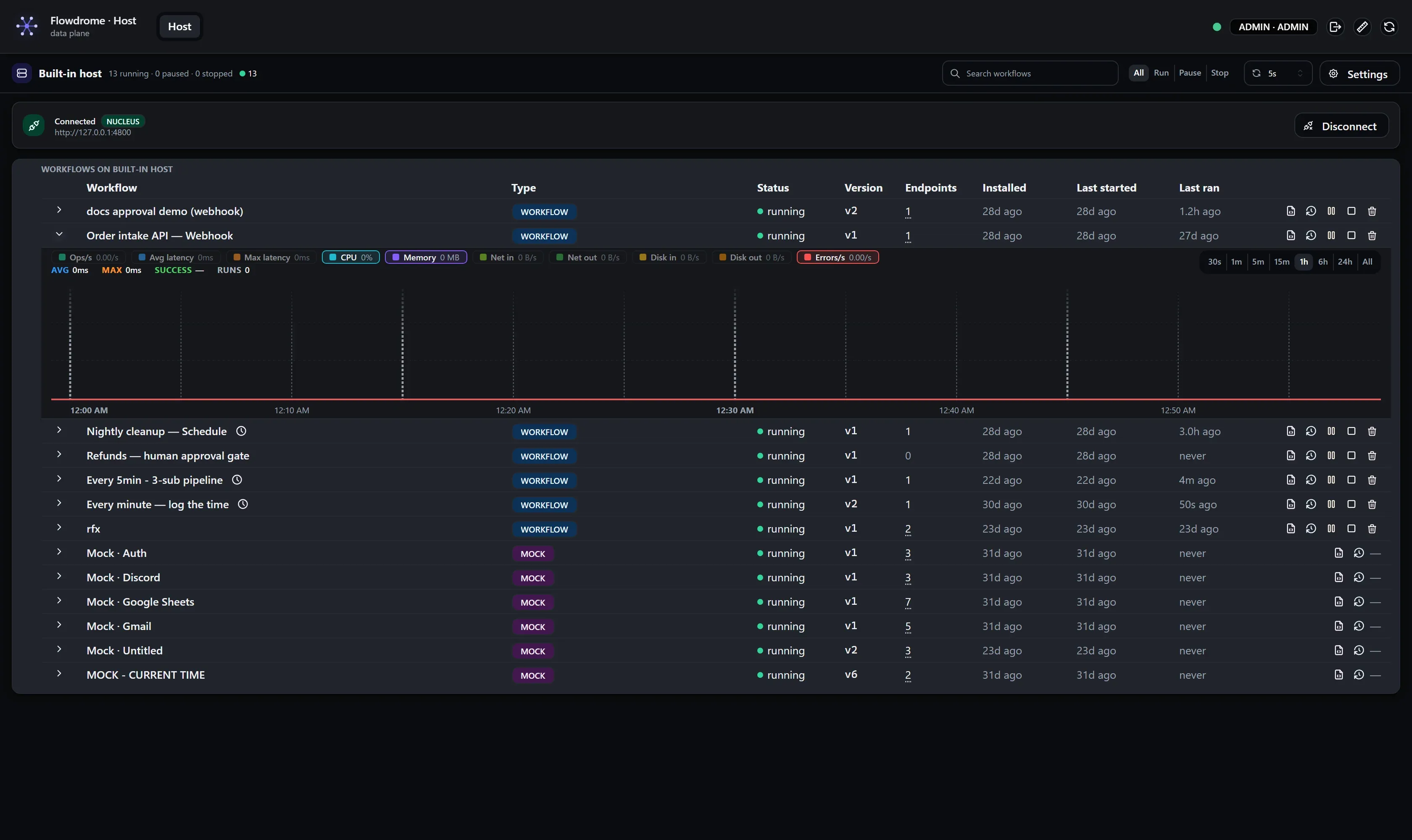This screenshot has width=1412, height=840.
Task: Switch chart range to 5m
Action: coord(1258,262)
